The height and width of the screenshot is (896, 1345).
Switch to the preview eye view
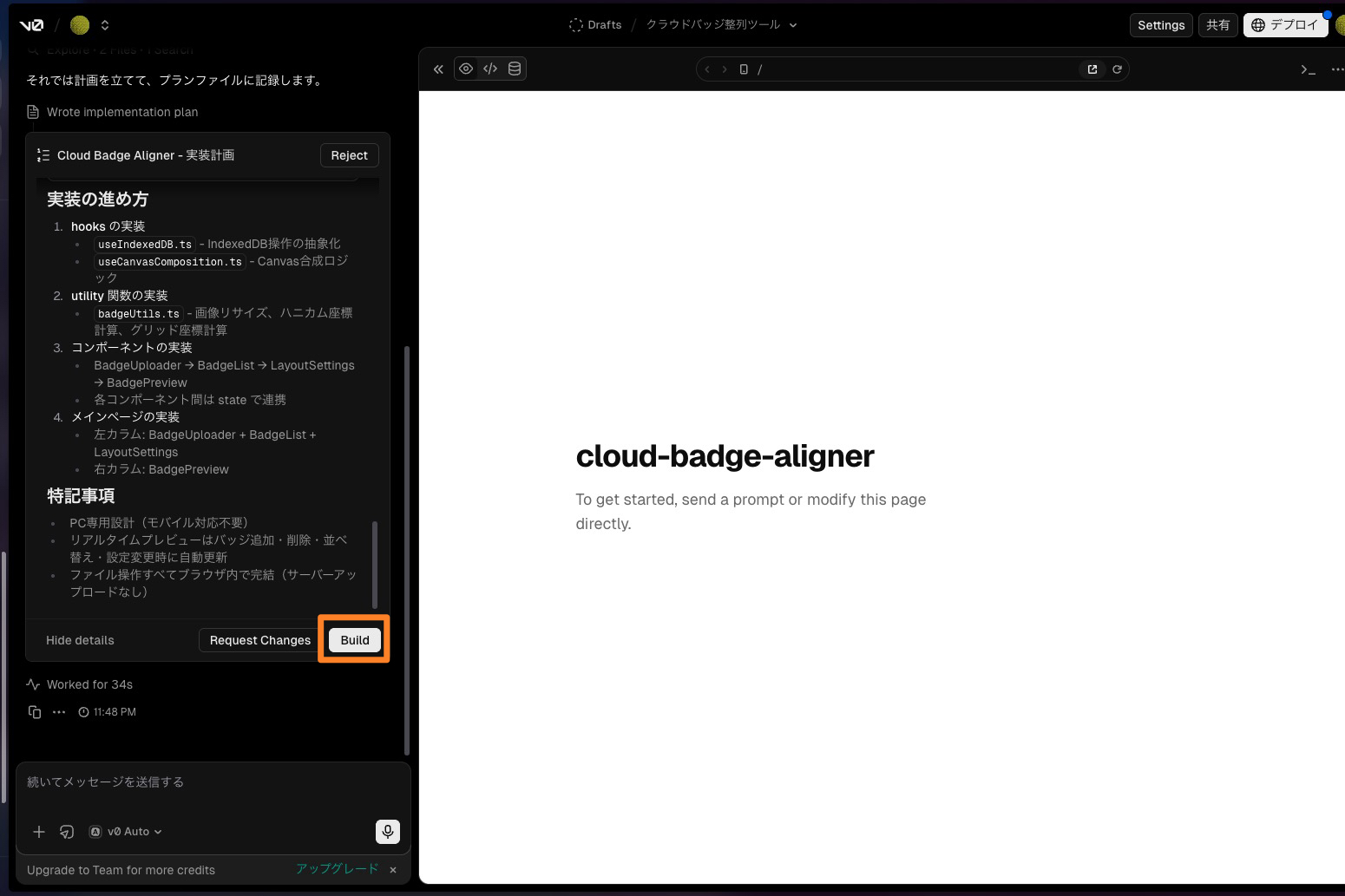point(466,69)
